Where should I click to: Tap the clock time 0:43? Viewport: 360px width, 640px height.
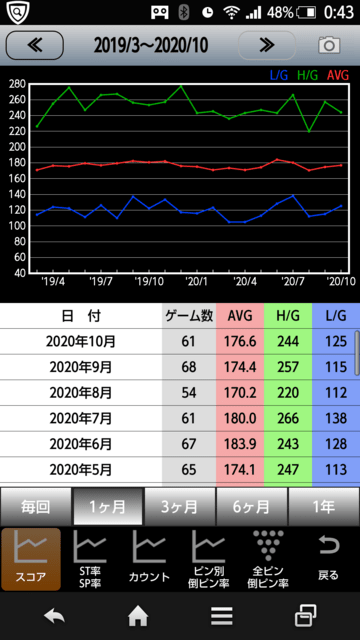[x=338, y=13]
